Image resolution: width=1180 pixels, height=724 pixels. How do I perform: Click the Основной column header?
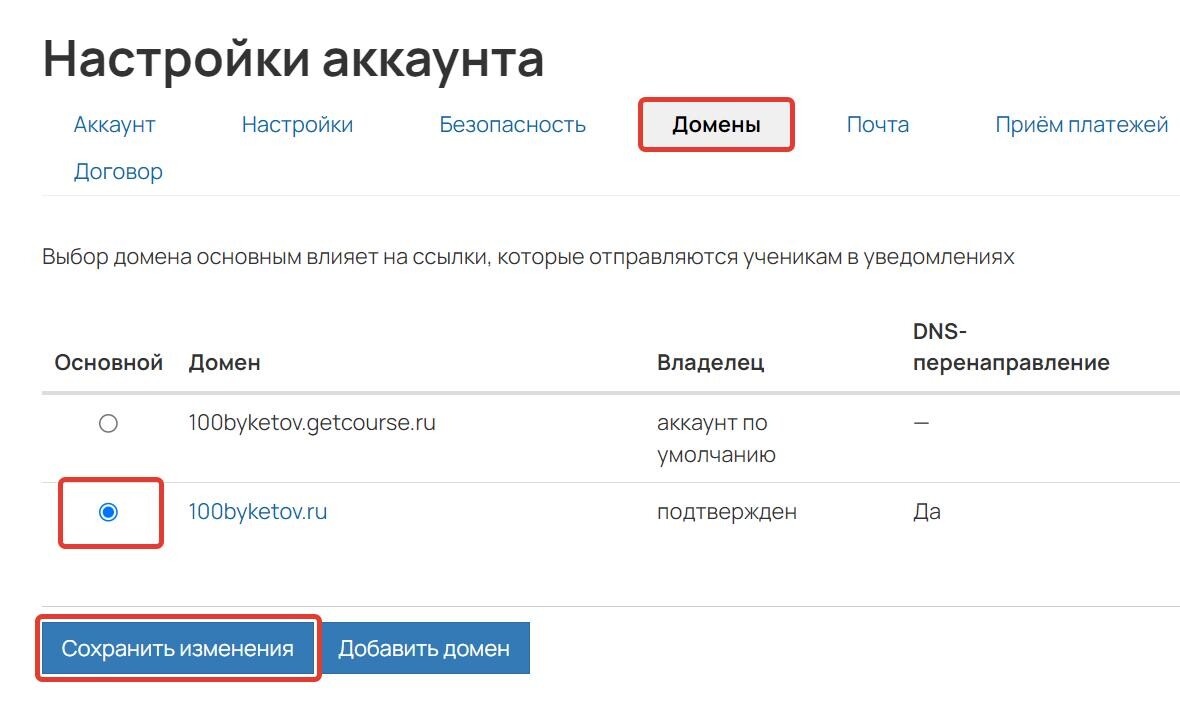(108, 363)
